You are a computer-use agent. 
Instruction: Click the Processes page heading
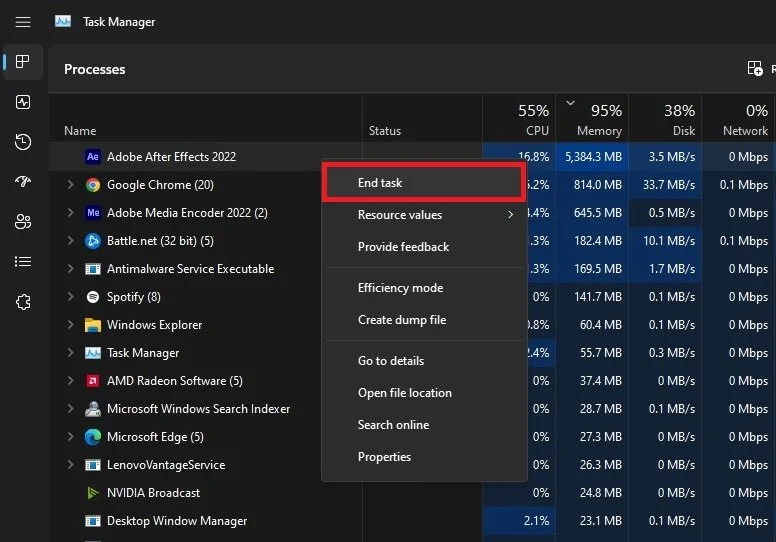pos(95,69)
